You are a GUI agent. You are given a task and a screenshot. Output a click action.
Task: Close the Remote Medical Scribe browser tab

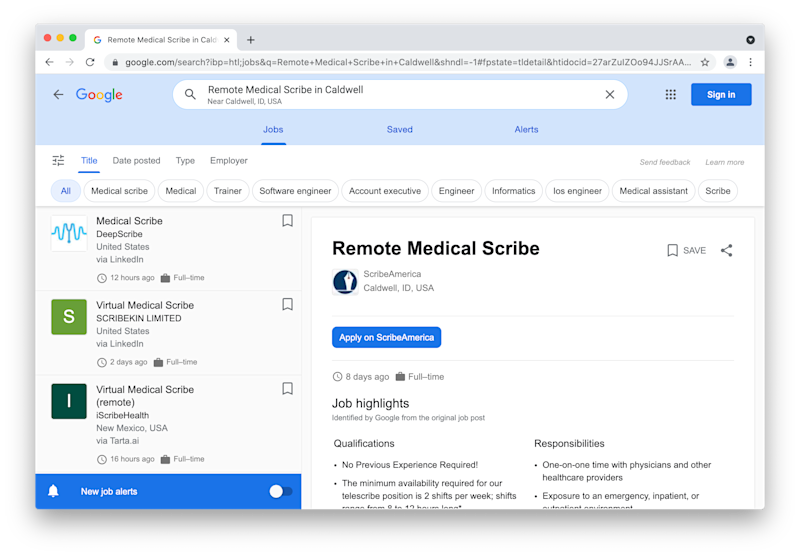[x=227, y=40]
